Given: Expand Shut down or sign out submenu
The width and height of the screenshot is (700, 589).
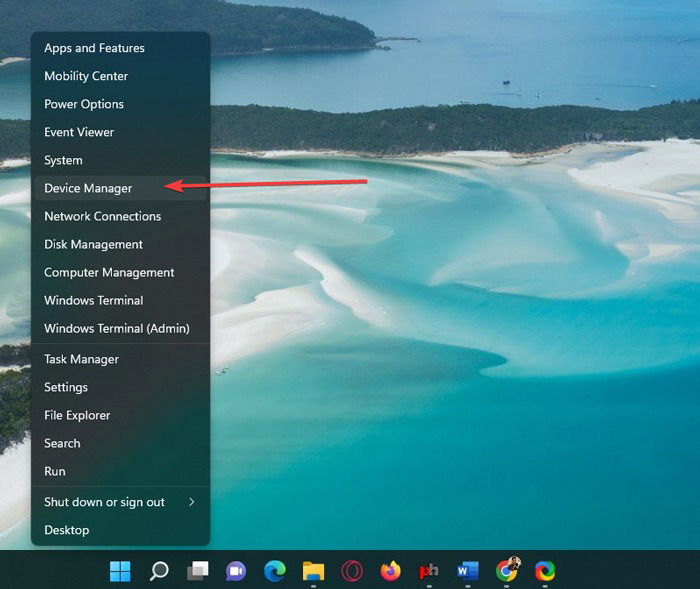Looking at the screenshot, I should point(121,502).
